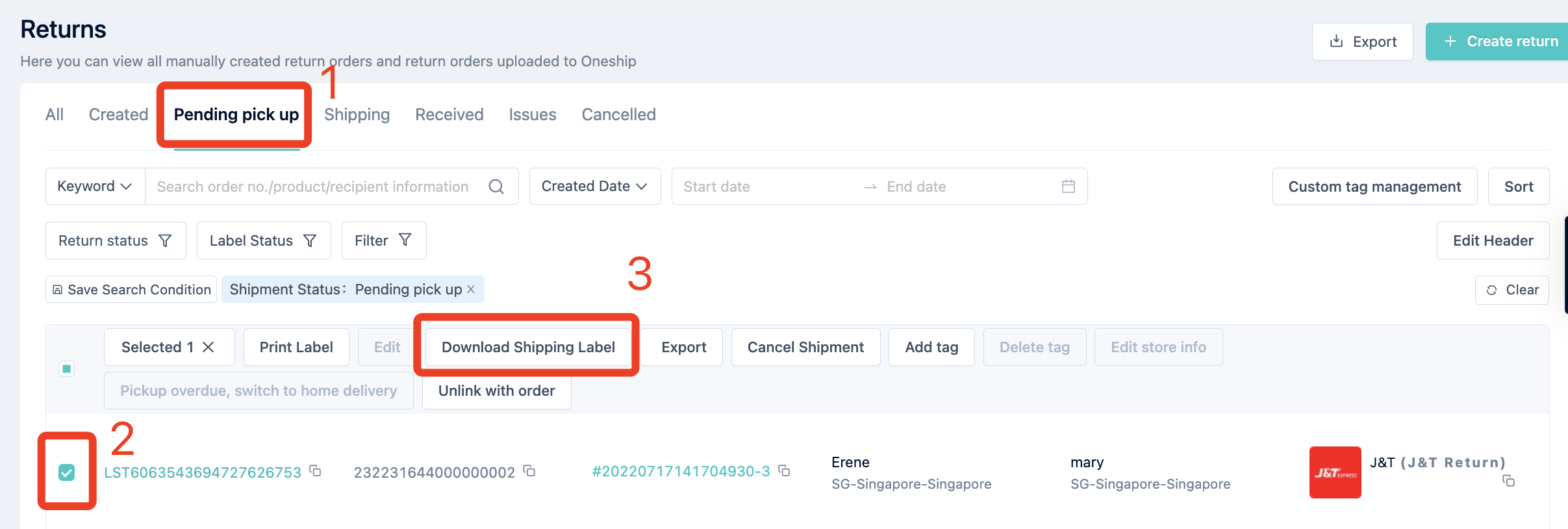Copy the LST606354369472762​6753 return number
Screen dimensions: 1568x529
[x=316, y=471]
